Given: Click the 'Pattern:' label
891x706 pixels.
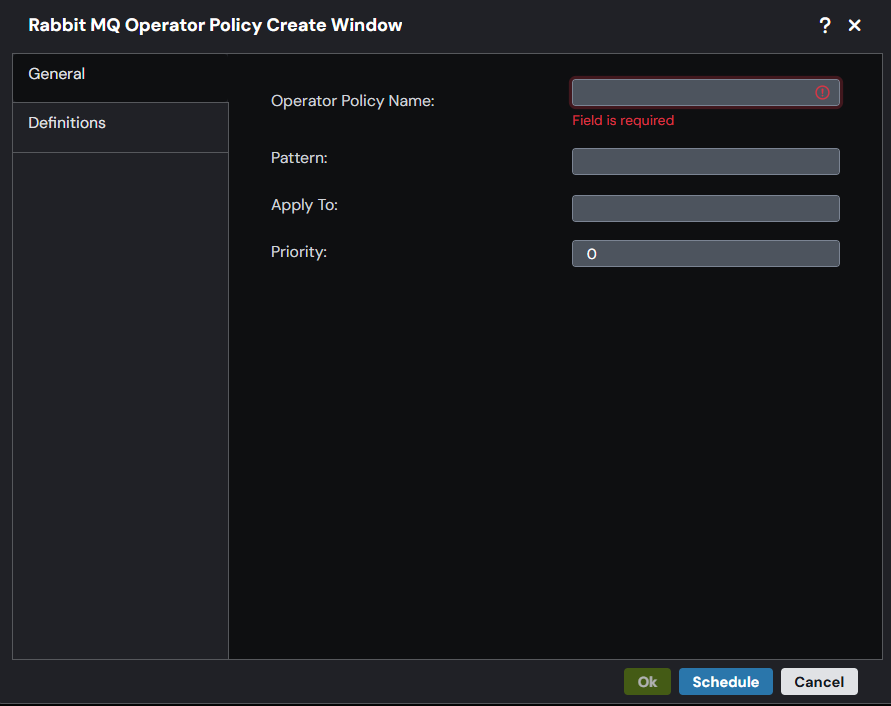Looking at the screenshot, I should pos(299,157).
